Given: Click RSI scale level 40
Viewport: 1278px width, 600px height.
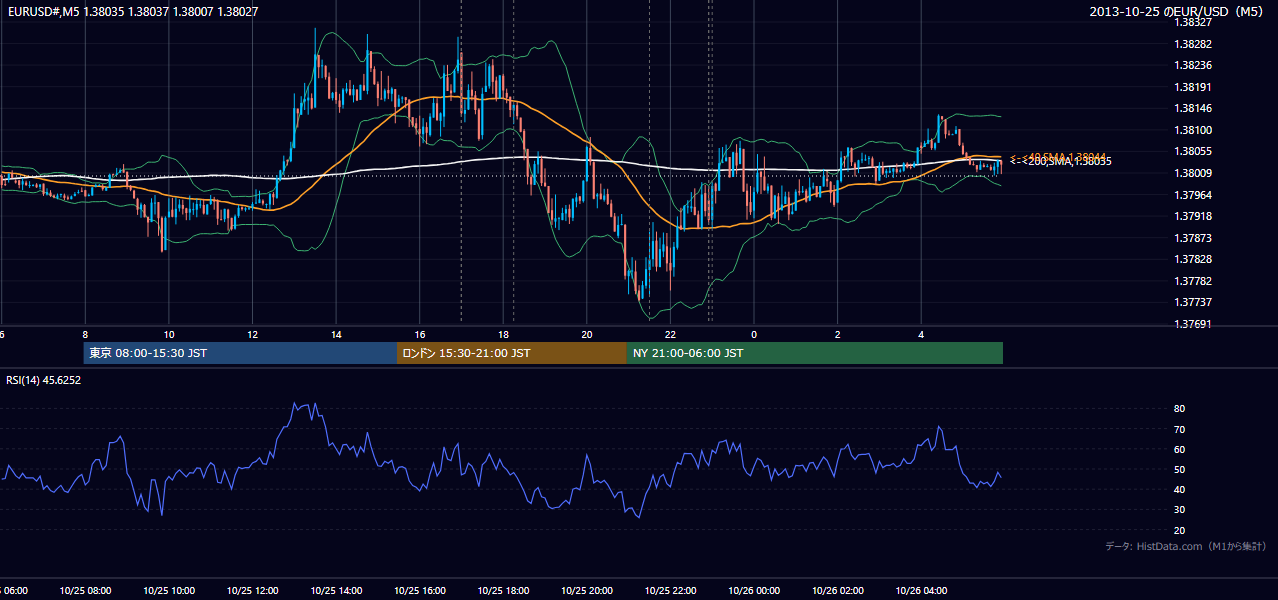Looking at the screenshot, I should (x=1179, y=489).
